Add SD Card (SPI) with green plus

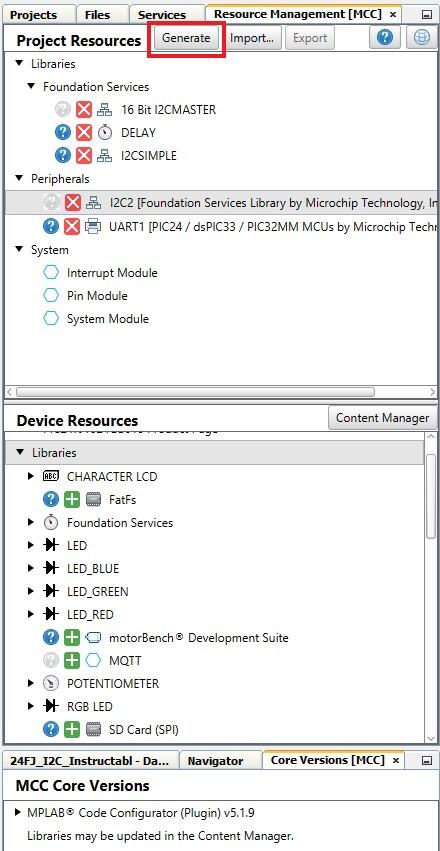coord(72,730)
